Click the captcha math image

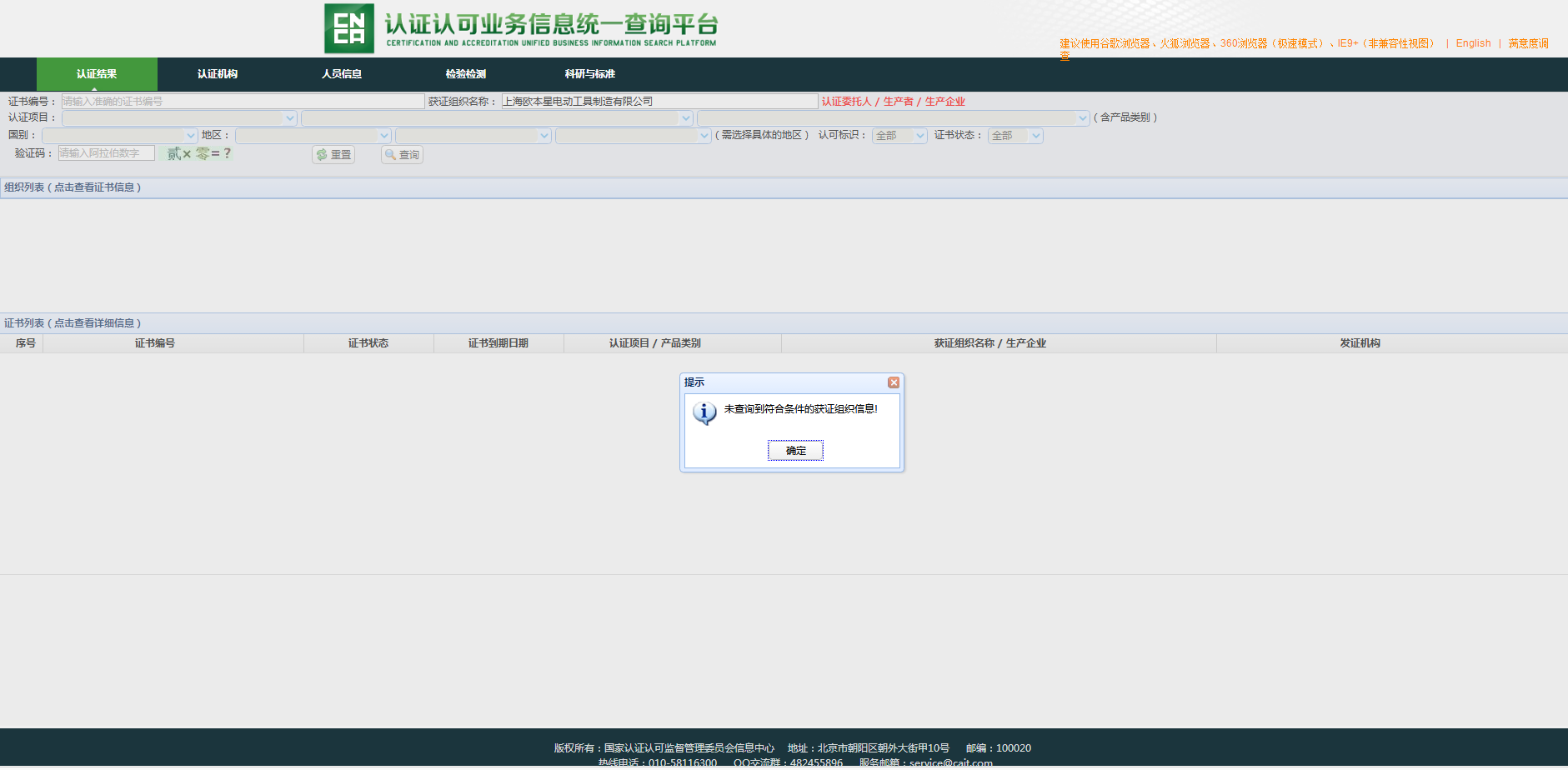click(199, 153)
